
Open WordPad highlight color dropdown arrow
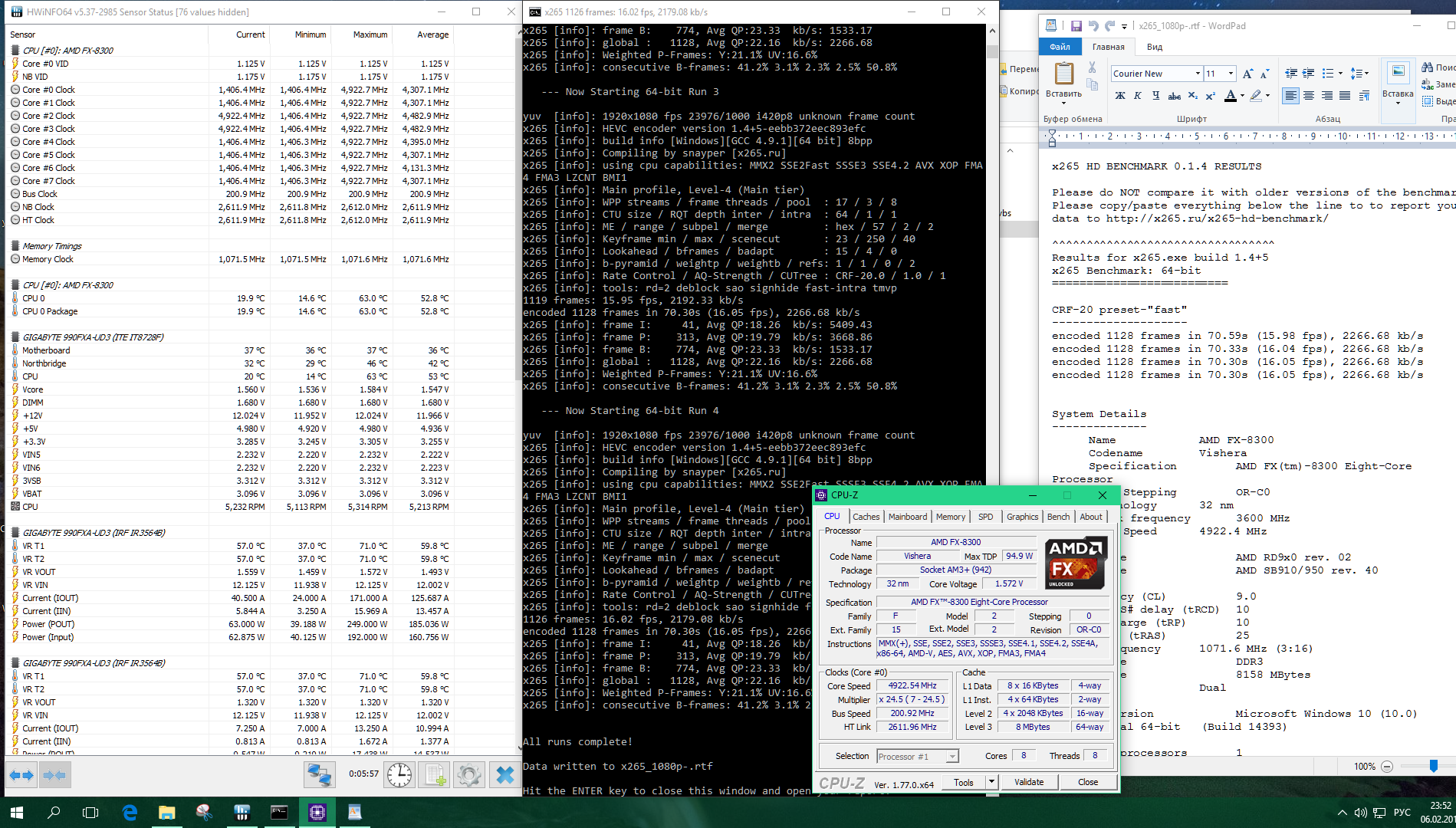click(x=1267, y=96)
